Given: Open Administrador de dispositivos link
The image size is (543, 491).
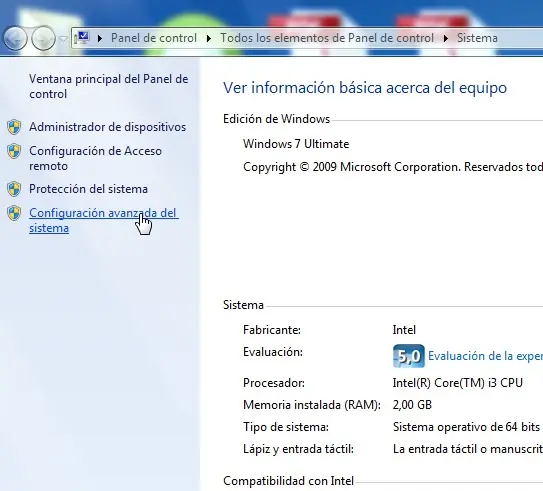Looking at the screenshot, I should 107,127.
